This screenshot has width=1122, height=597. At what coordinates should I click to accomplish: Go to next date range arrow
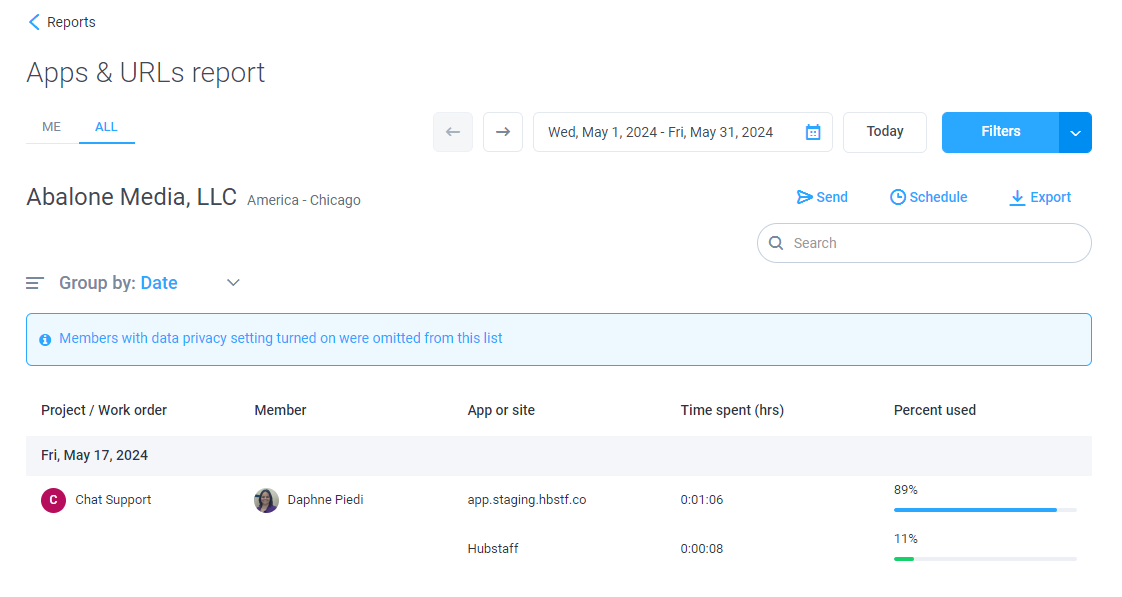pos(503,132)
